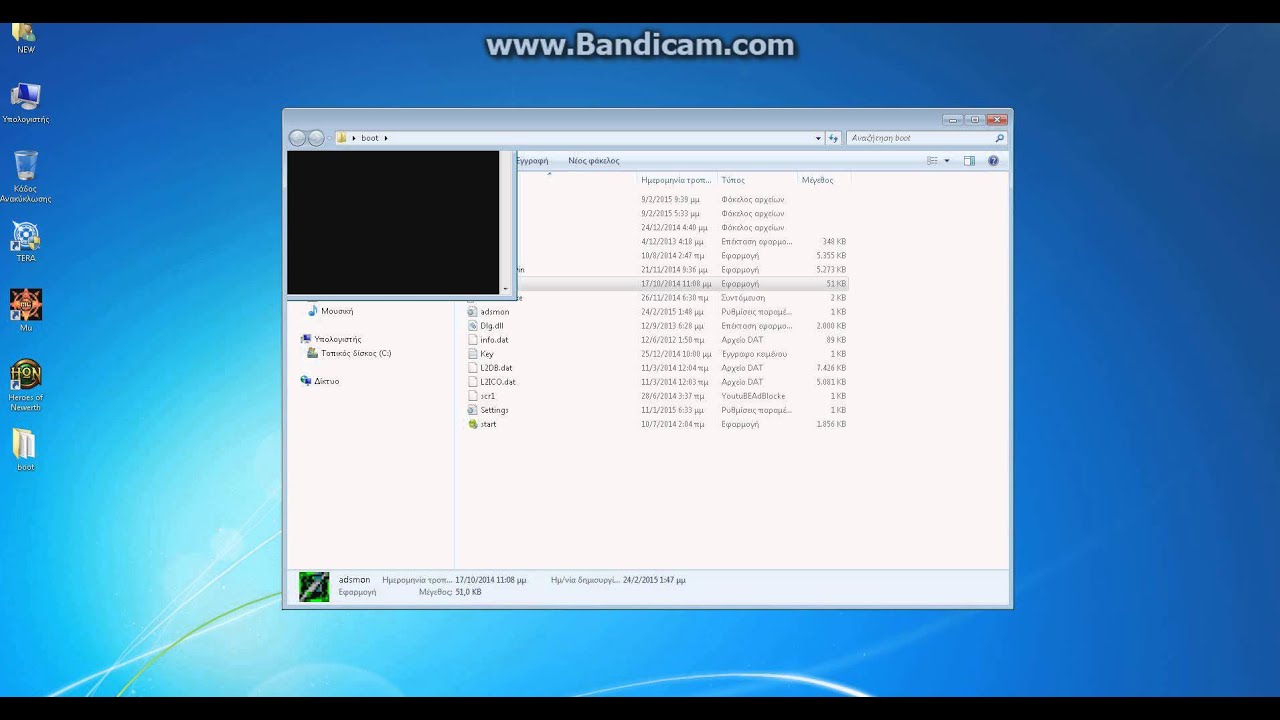Click the refresh button next to address bar
The height and width of the screenshot is (720, 1280).
(x=834, y=138)
